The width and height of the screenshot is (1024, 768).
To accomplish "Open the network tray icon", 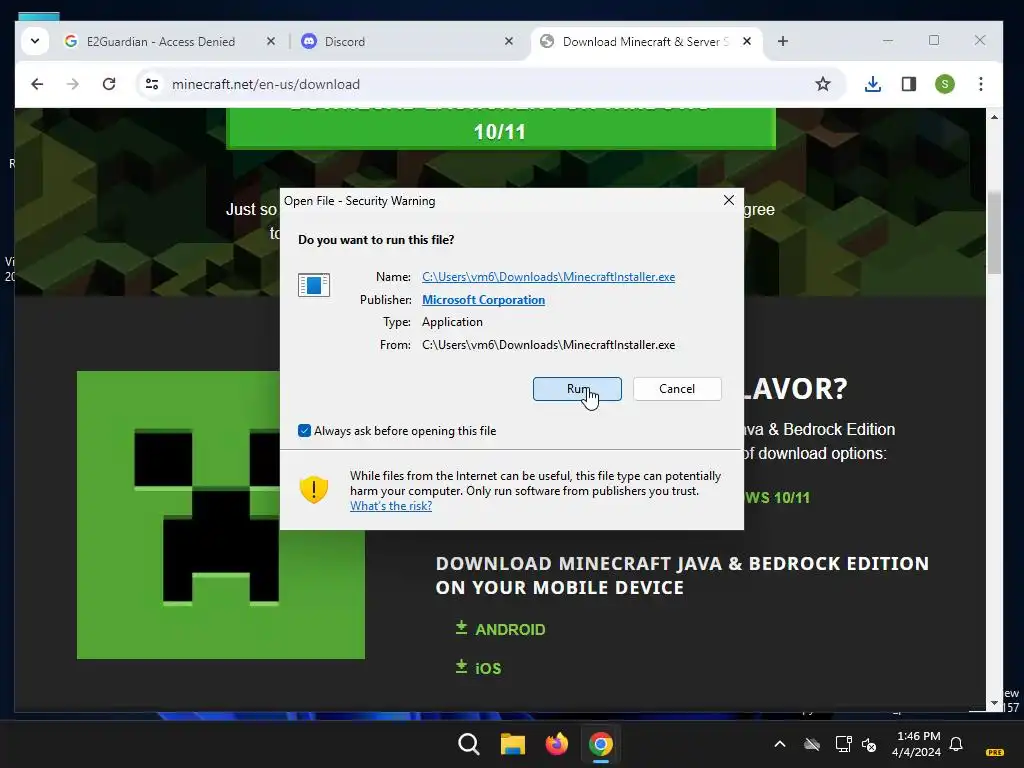I will [x=843, y=744].
